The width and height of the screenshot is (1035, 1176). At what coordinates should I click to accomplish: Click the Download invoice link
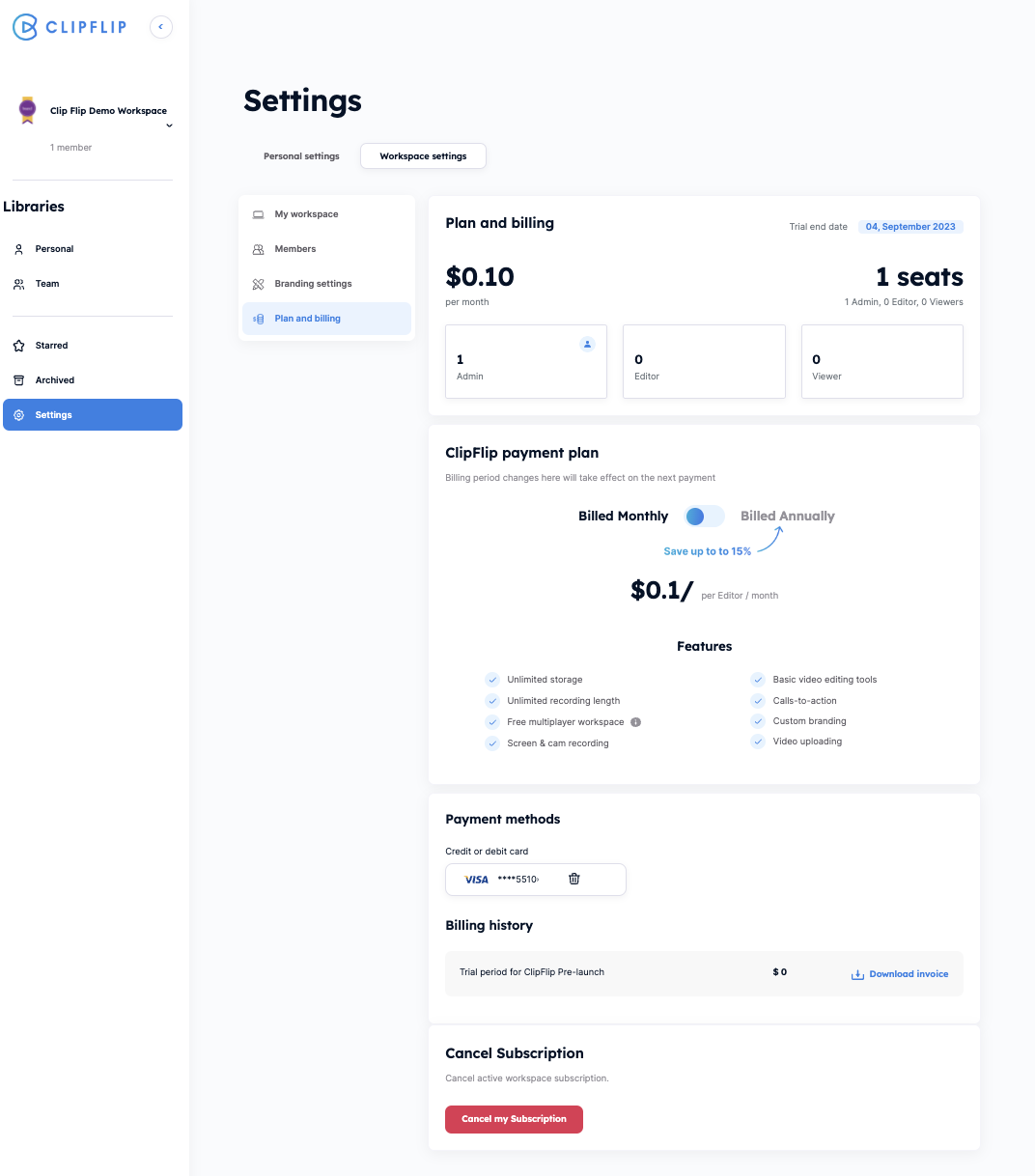click(909, 974)
